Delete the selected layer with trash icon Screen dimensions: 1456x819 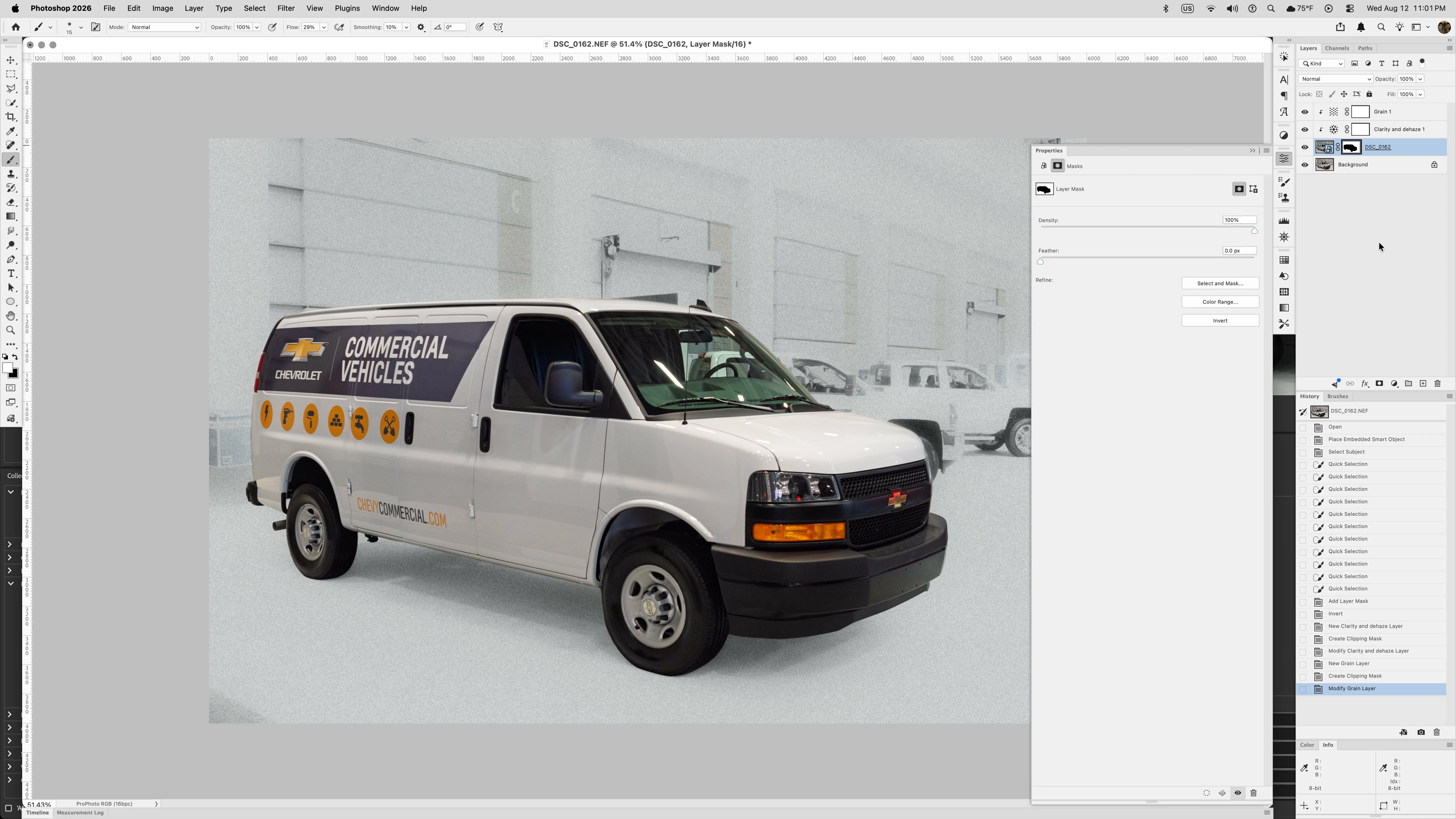pyautogui.click(x=1437, y=384)
